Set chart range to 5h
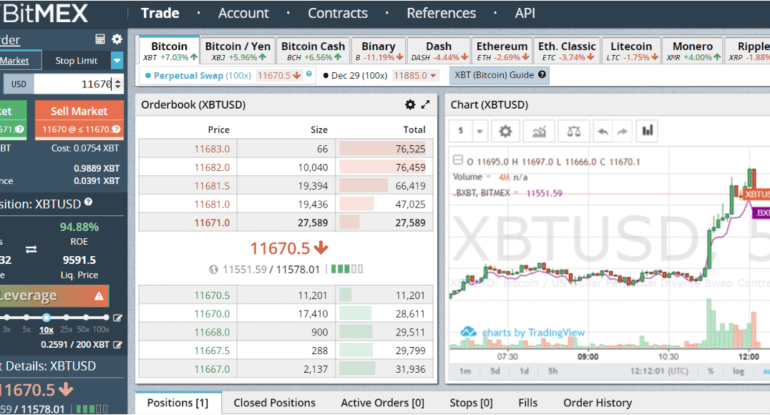The image size is (770, 415). pos(553,371)
